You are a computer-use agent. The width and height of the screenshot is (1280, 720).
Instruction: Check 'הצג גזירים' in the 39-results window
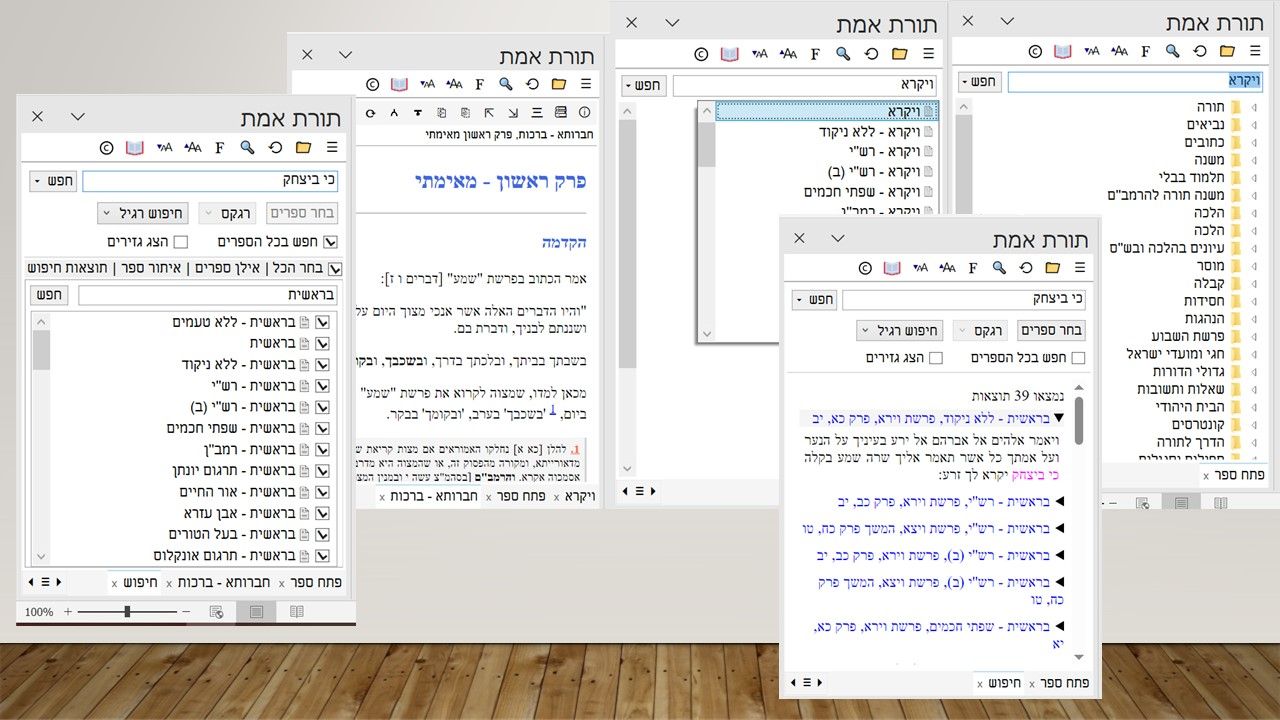[936, 358]
